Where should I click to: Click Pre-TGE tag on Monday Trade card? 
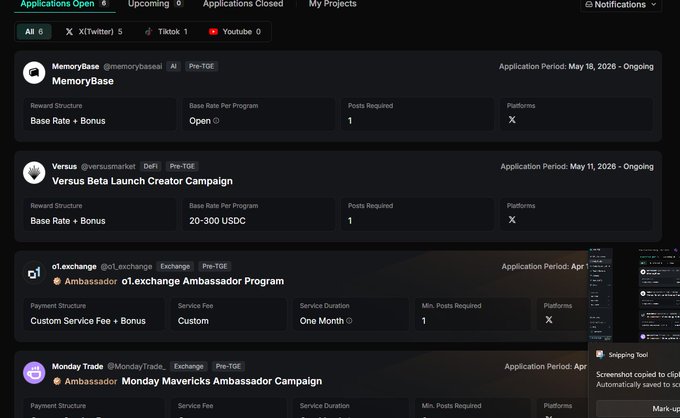coord(228,367)
